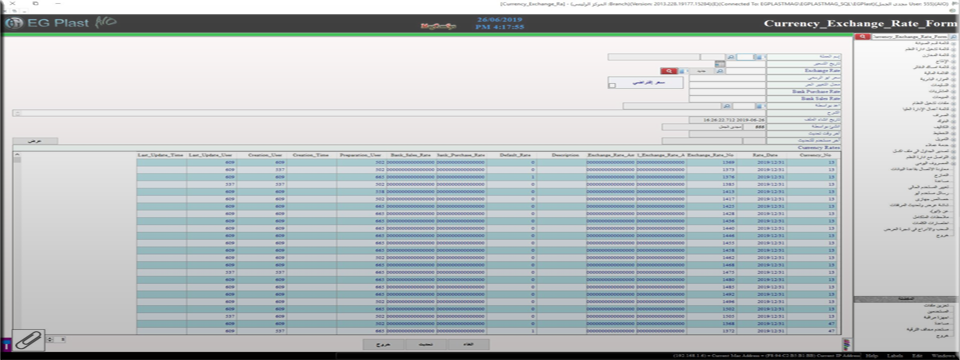
Task: Open the prepared-by user lookup magnifier icon
Action: pos(727,106)
